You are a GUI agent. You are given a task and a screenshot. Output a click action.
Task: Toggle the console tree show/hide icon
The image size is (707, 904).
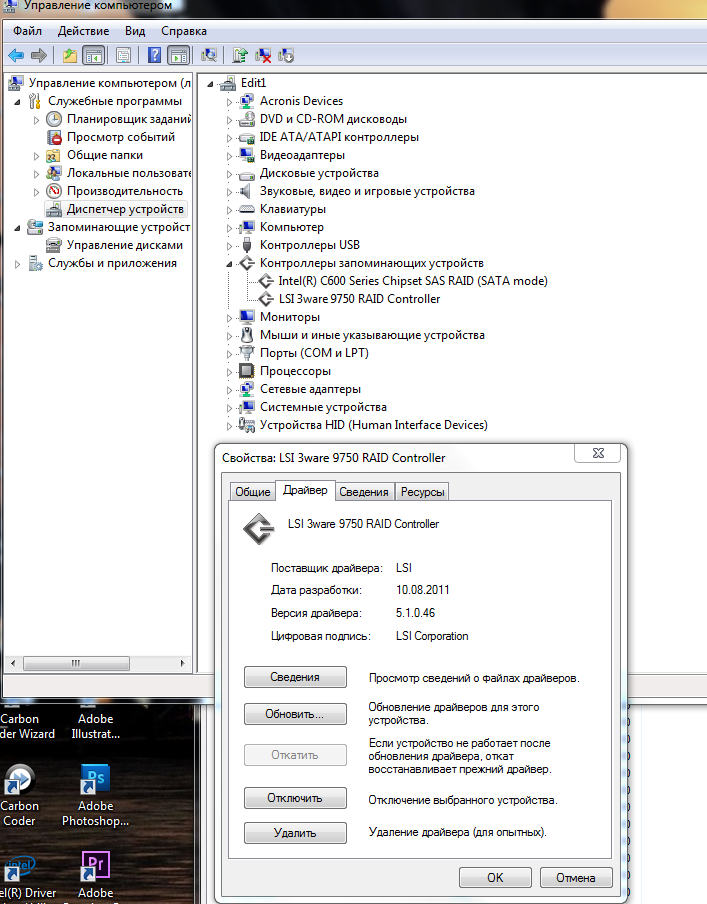(93, 55)
